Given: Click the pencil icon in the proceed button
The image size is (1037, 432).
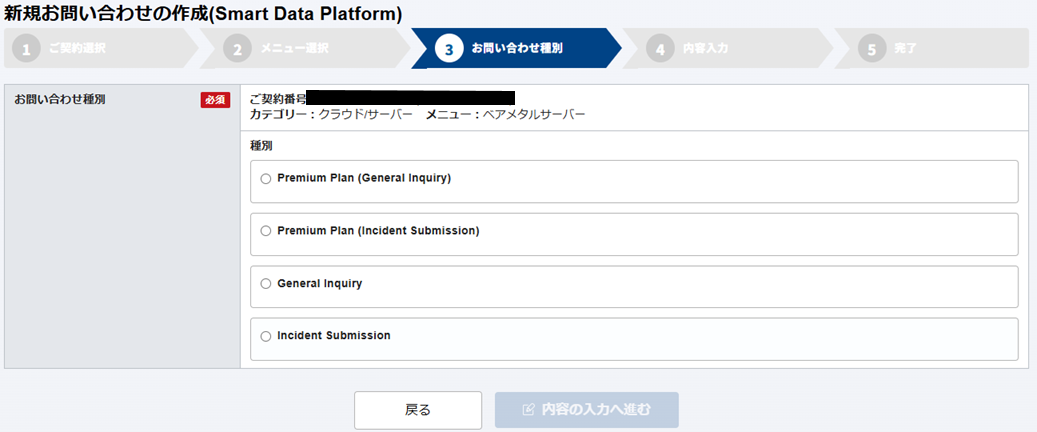Looking at the screenshot, I should point(529,410).
